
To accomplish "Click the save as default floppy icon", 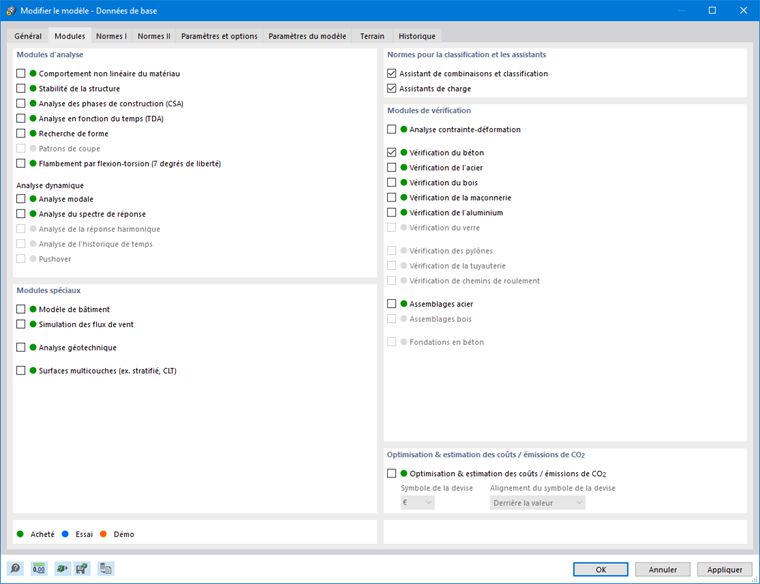I will 82,568.
